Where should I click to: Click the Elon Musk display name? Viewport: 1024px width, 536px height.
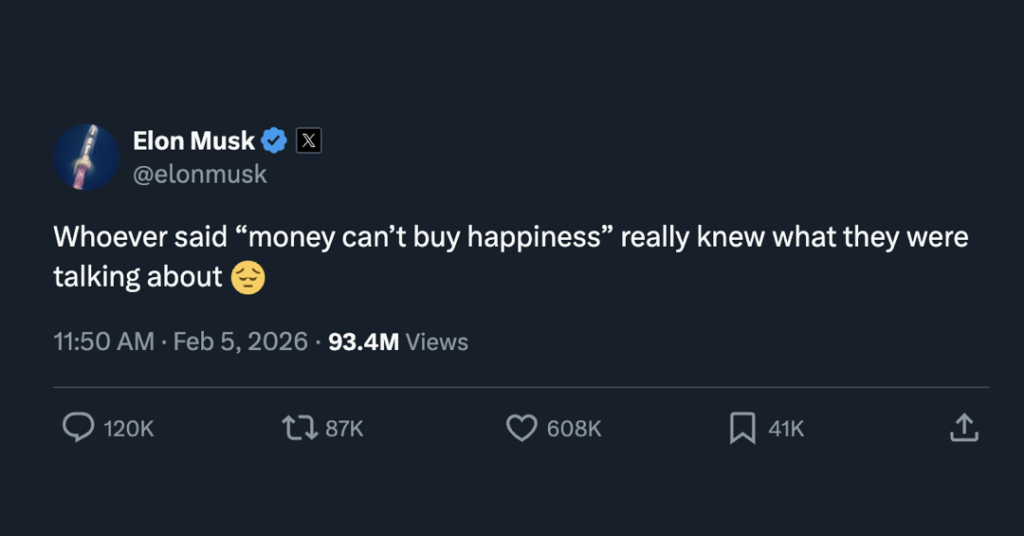coord(194,141)
